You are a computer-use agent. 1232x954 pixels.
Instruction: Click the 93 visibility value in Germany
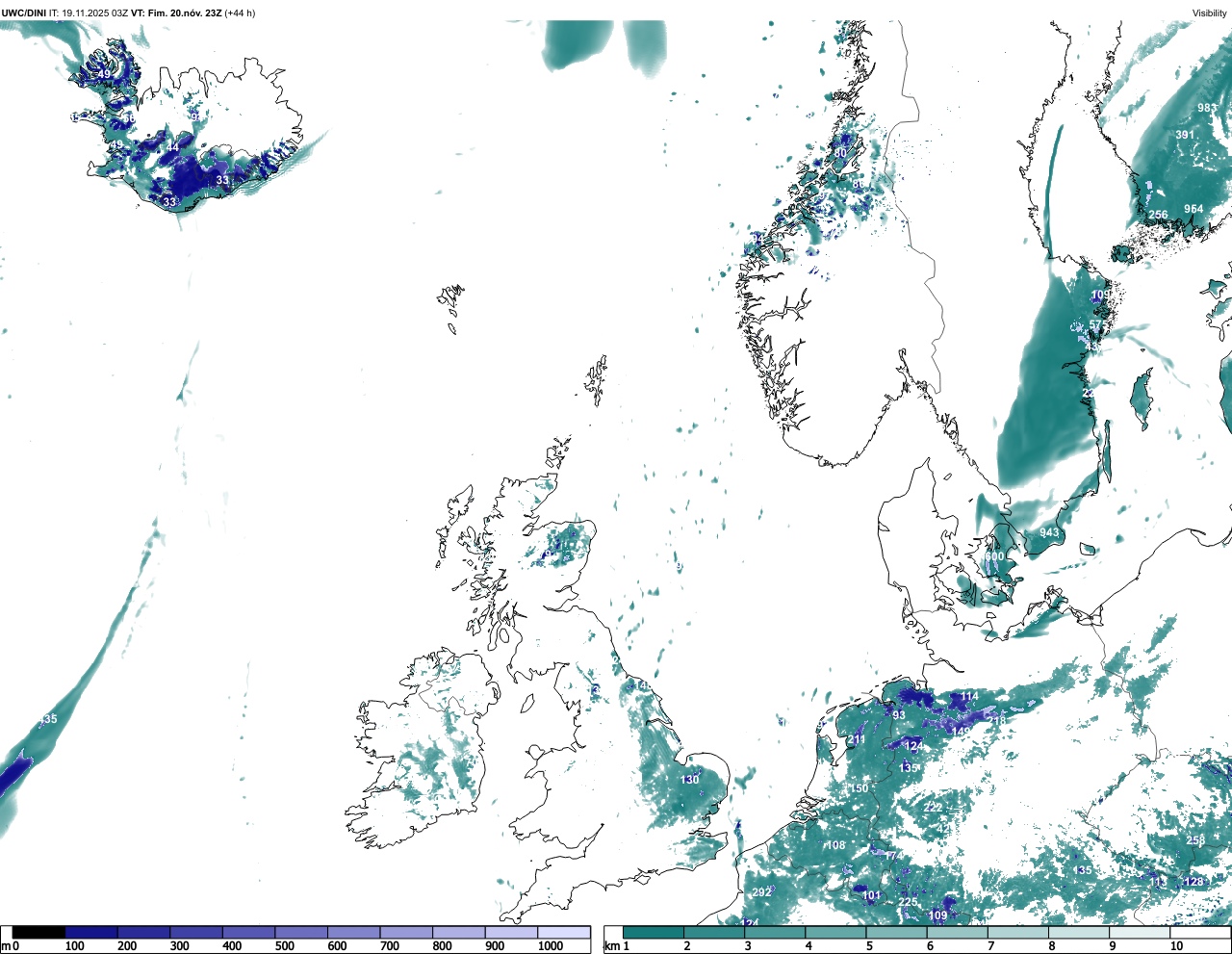899,715
